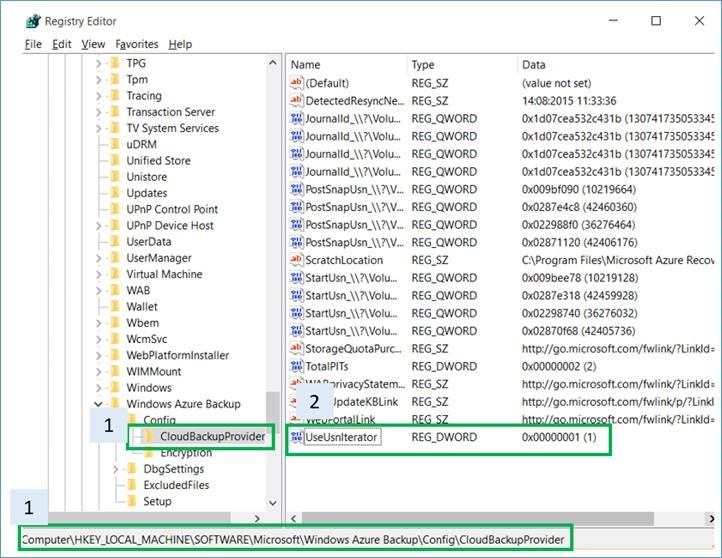This screenshot has height=558, width=722.
Task: Click the registry path in status bar
Action: tap(293, 540)
